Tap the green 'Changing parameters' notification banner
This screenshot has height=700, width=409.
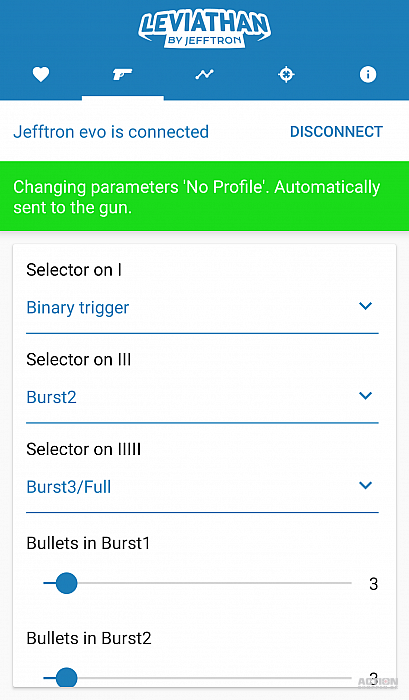(x=204, y=196)
